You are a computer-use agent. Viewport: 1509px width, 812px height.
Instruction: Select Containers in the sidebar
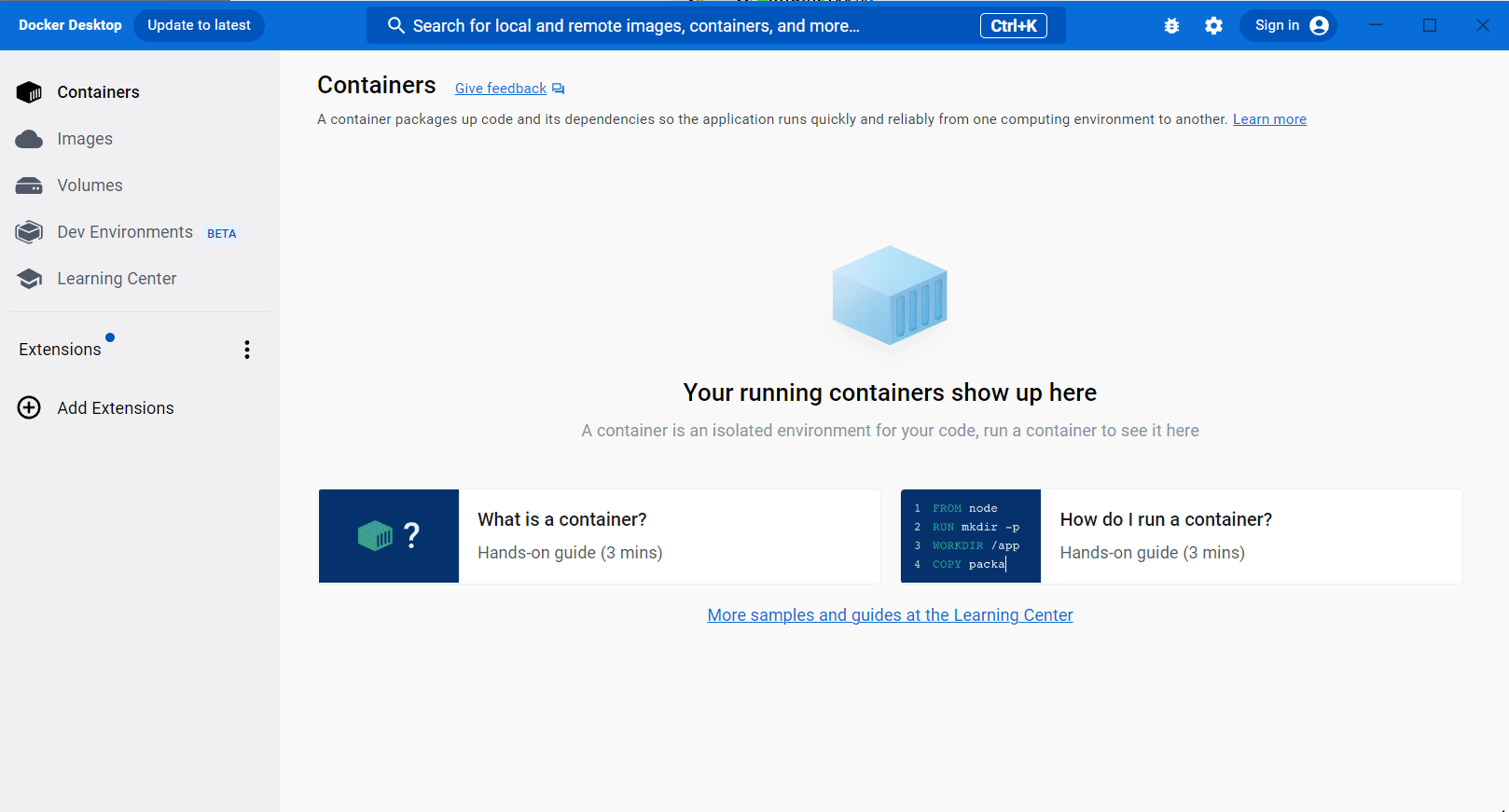coord(140,92)
